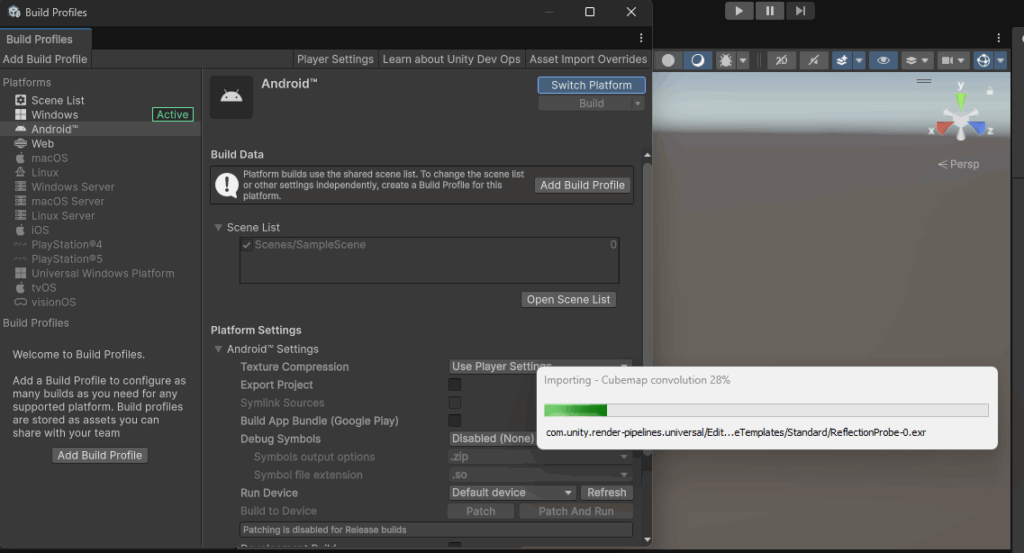Click the debug draw mode bug icon
1024x553 pixels.
click(725, 60)
